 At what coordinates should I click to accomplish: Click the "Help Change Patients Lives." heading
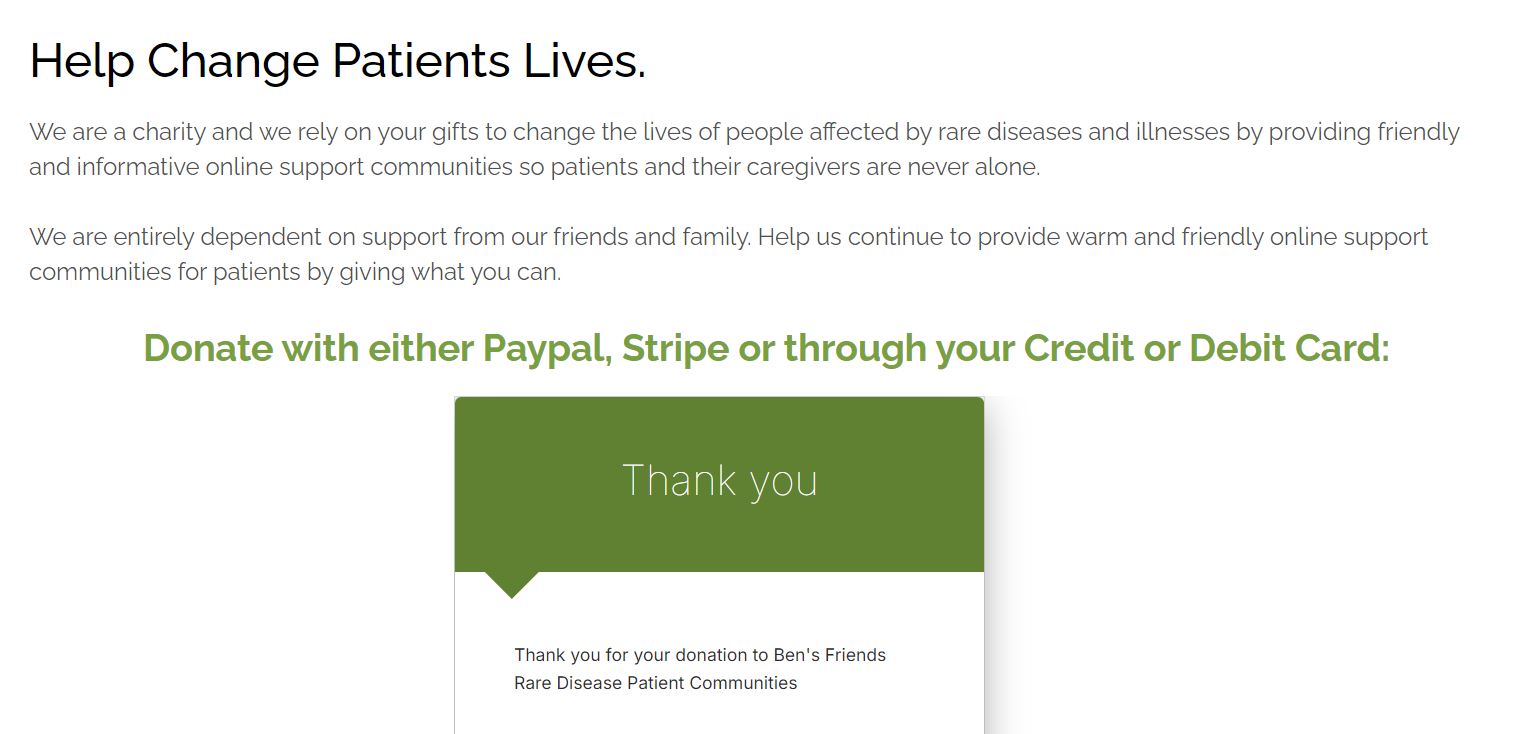[337, 61]
